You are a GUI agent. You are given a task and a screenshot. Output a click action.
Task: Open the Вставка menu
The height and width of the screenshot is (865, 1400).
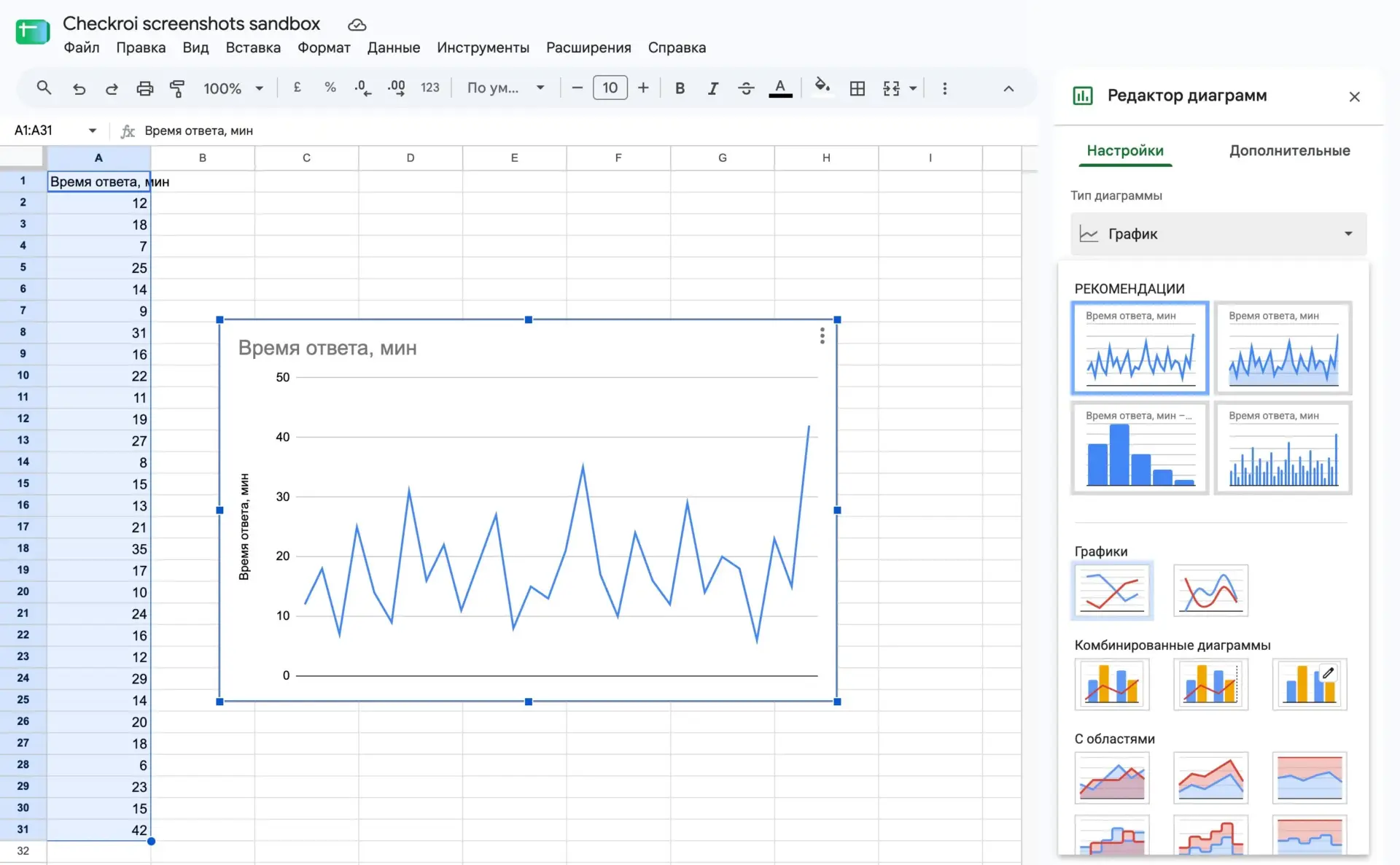tap(253, 47)
